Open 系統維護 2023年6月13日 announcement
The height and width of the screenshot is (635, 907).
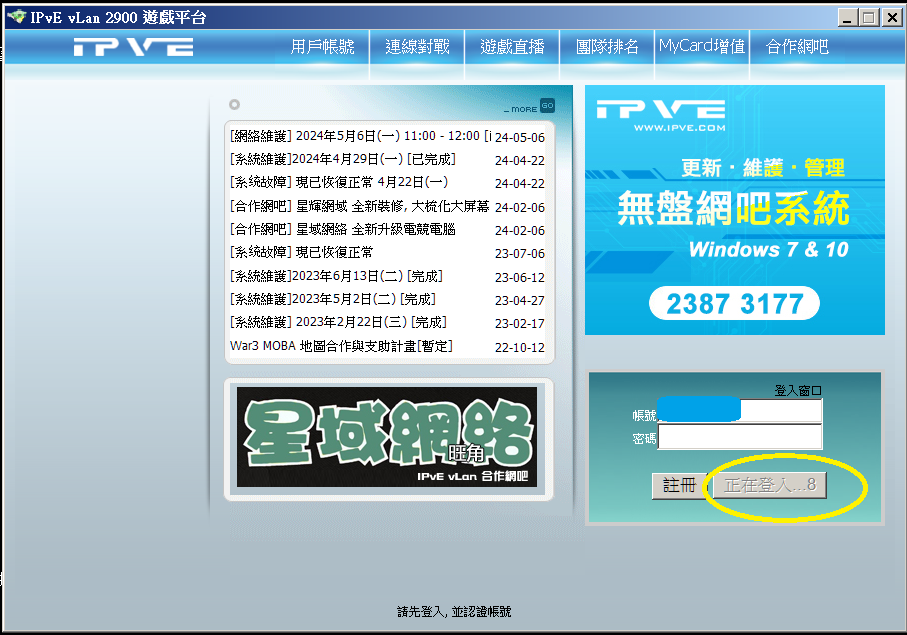point(336,276)
